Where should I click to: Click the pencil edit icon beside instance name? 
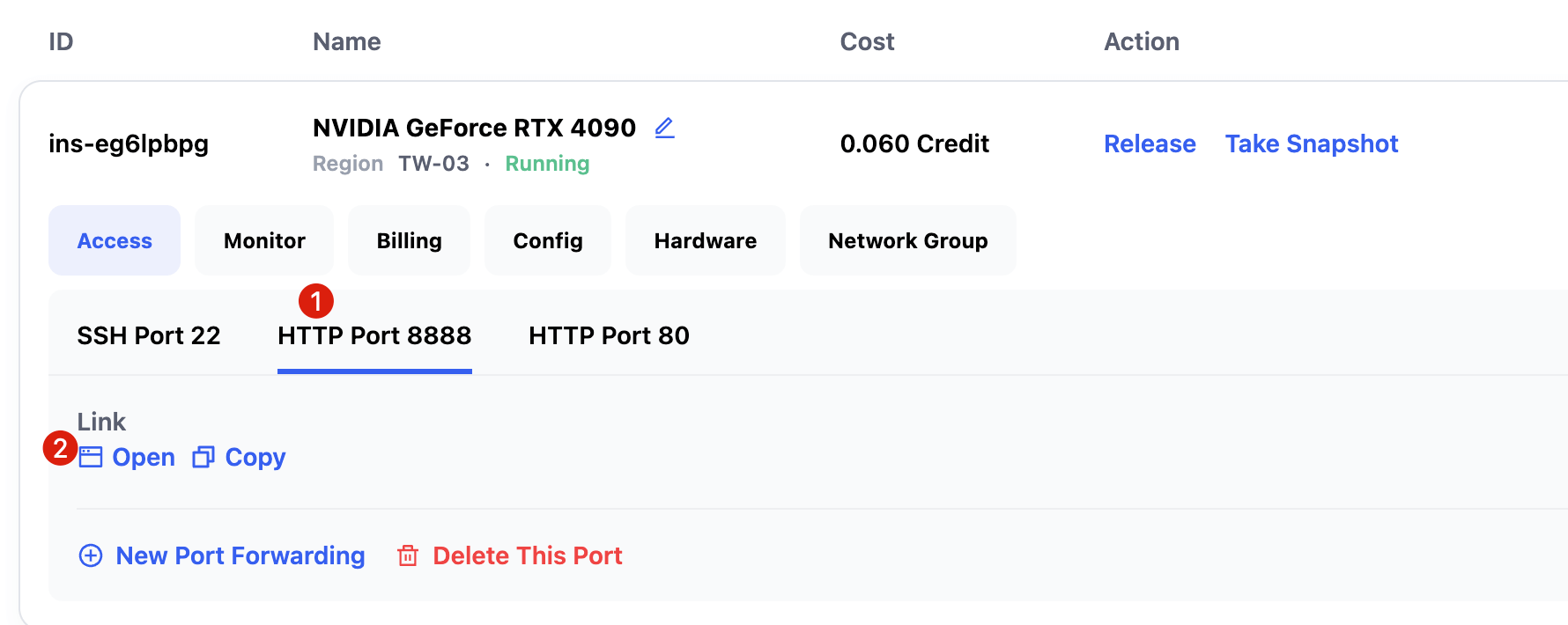pos(664,129)
